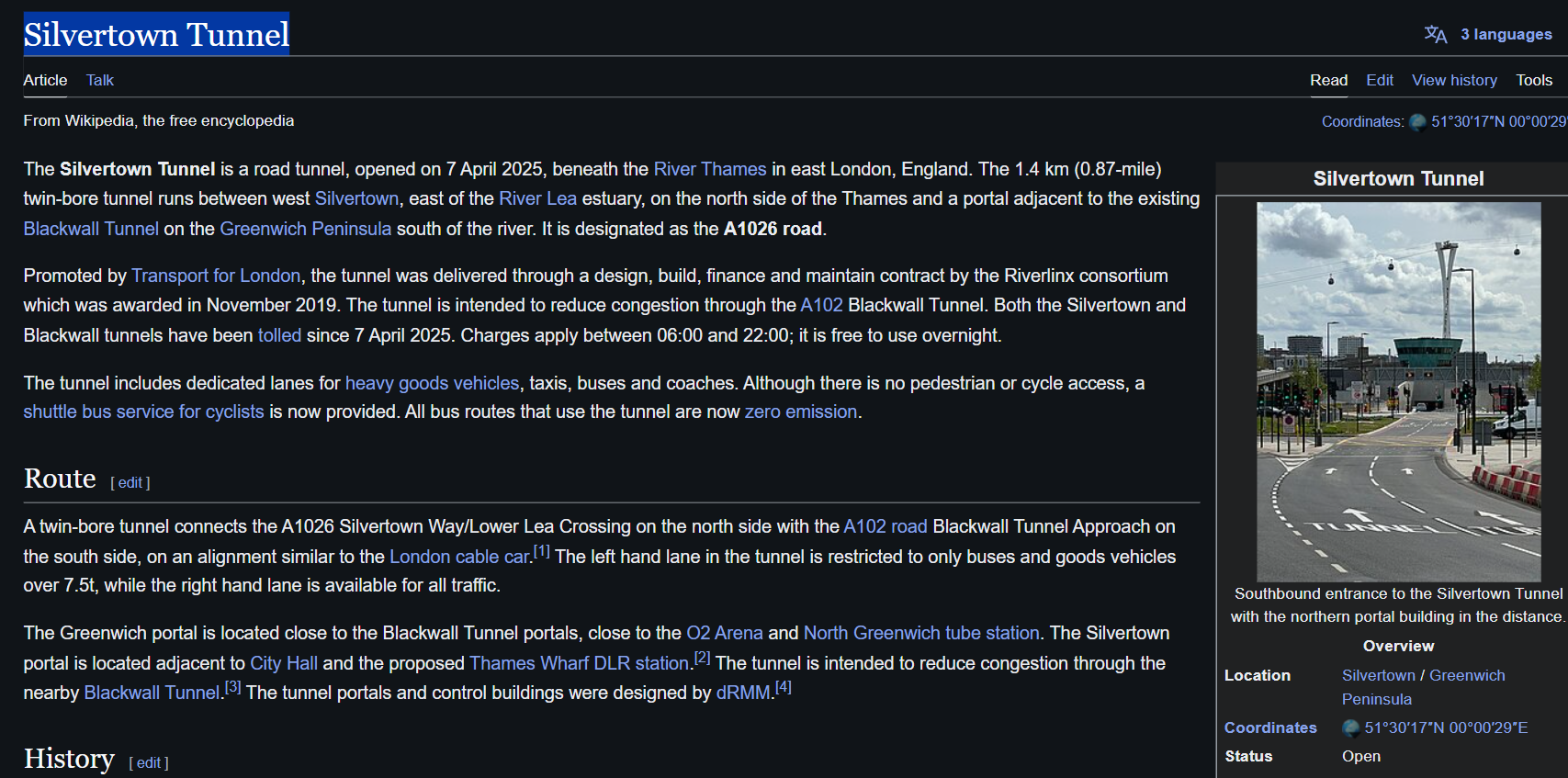The height and width of the screenshot is (778, 1568).
Task: Edit the History section
Action: [x=149, y=762]
